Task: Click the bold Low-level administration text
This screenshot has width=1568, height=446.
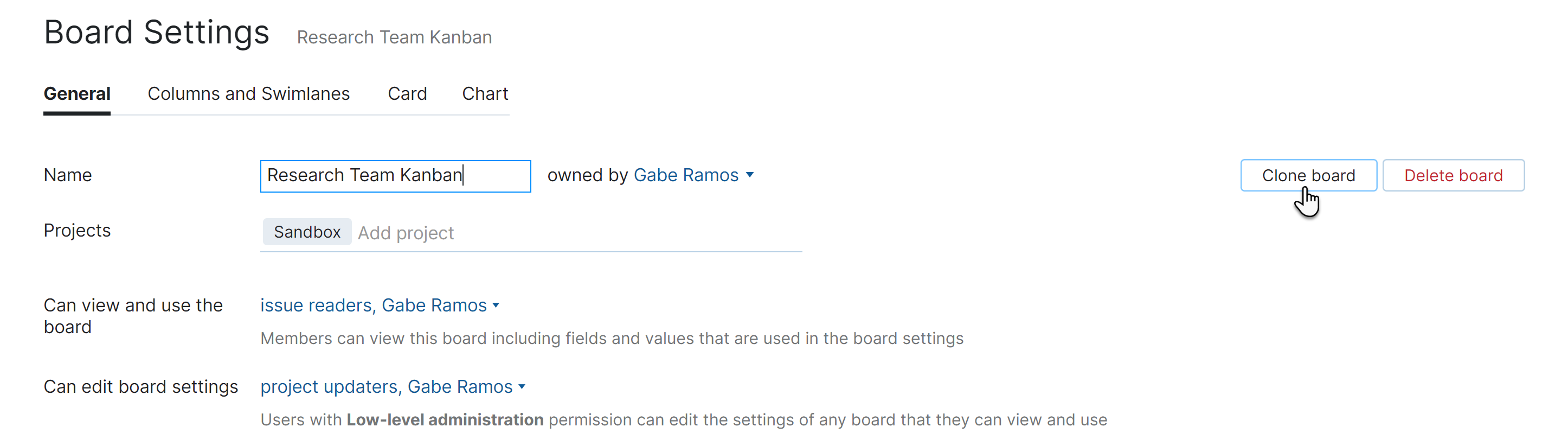Action: [445, 420]
